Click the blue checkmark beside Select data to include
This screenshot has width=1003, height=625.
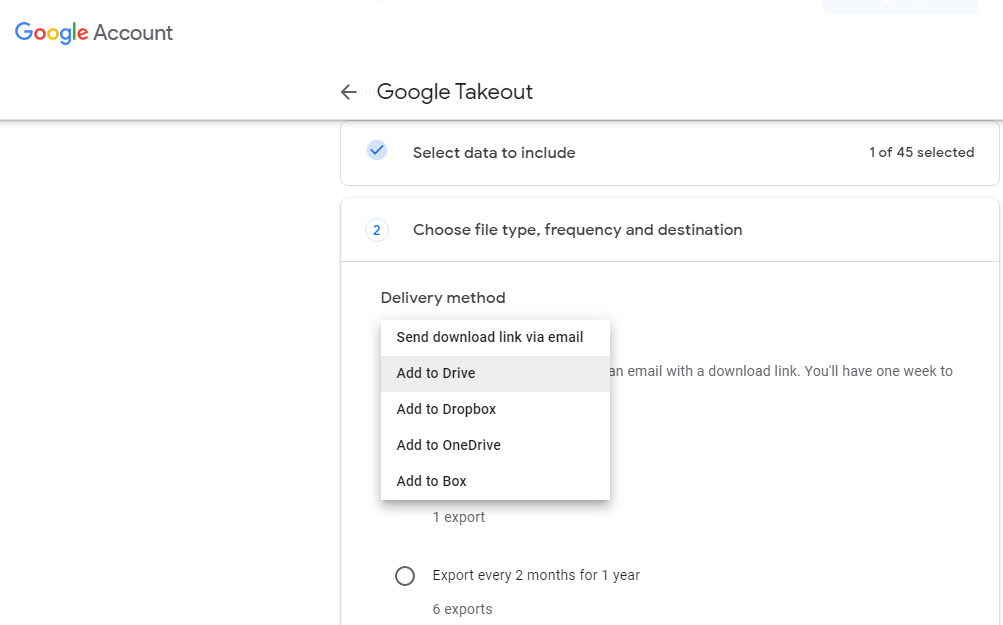377,151
